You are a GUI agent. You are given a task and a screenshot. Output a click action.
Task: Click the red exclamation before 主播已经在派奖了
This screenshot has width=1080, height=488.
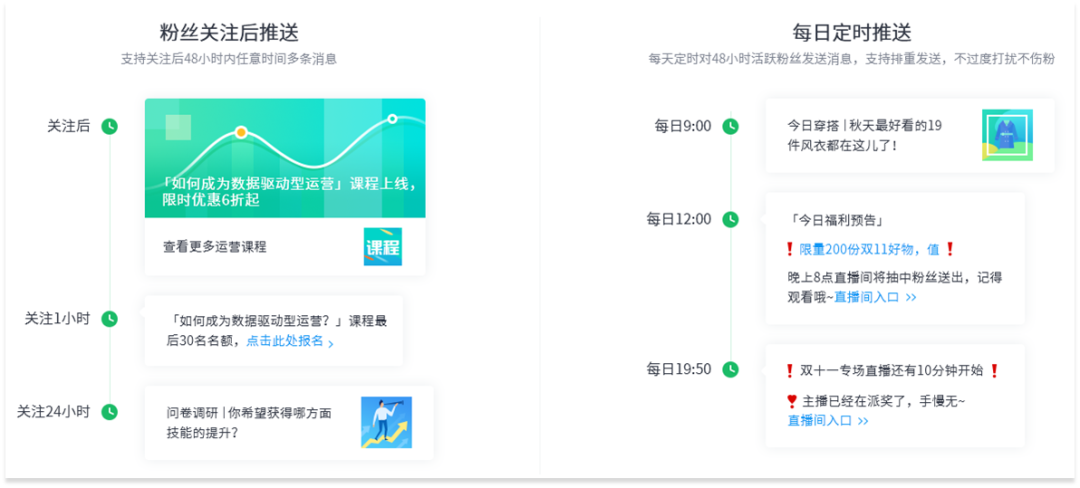coord(792,401)
